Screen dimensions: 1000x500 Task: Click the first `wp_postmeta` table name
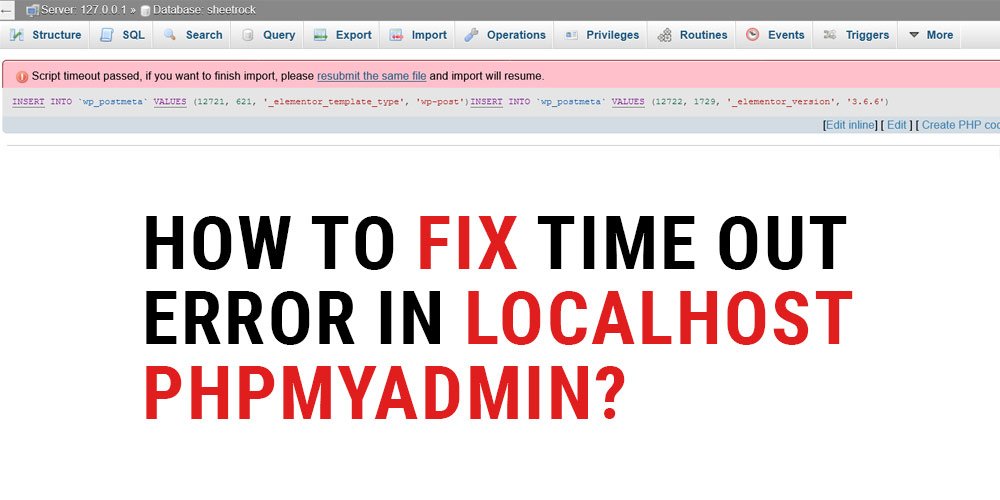click(112, 102)
